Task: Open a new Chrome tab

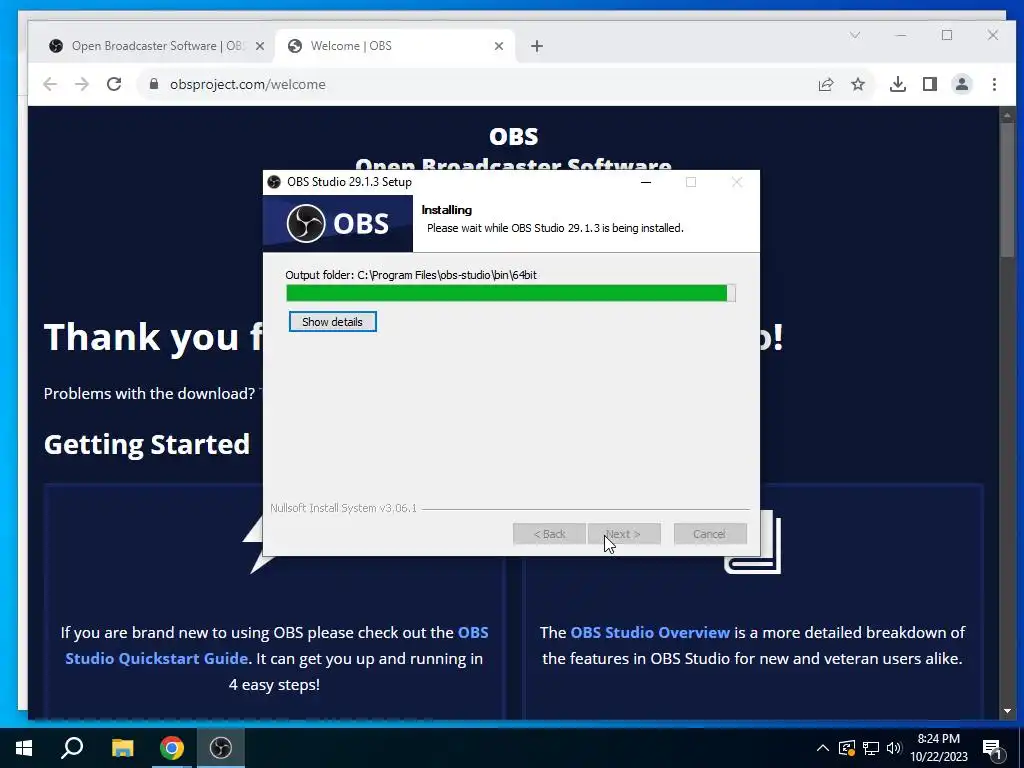Action: pos(537,46)
